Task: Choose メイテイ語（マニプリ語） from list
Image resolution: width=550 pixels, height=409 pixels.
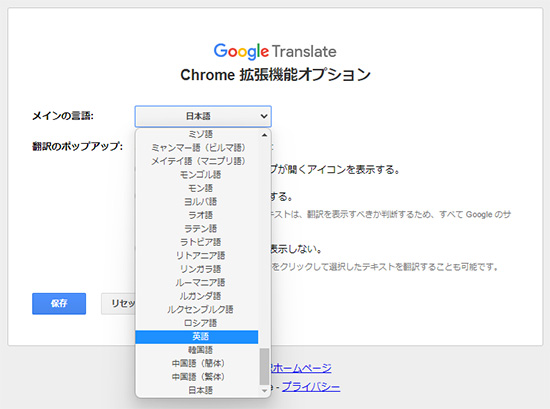Action: (197, 161)
